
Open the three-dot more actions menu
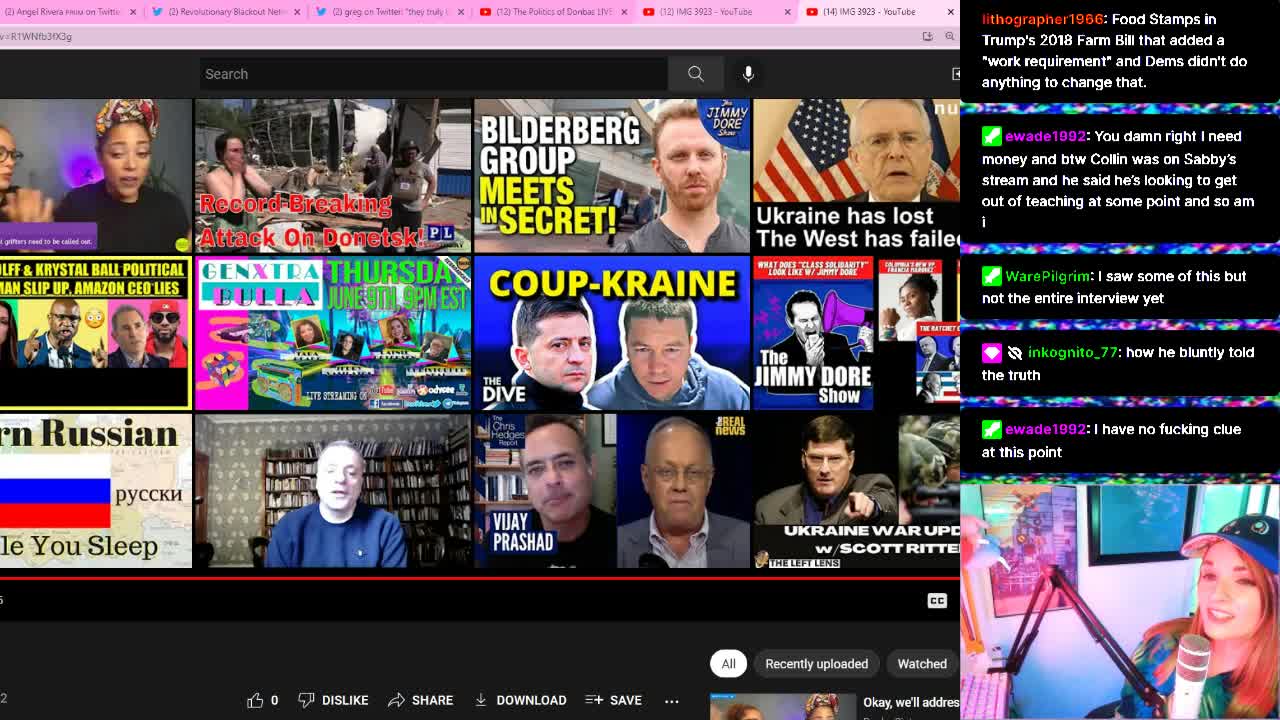click(x=671, y=701)
